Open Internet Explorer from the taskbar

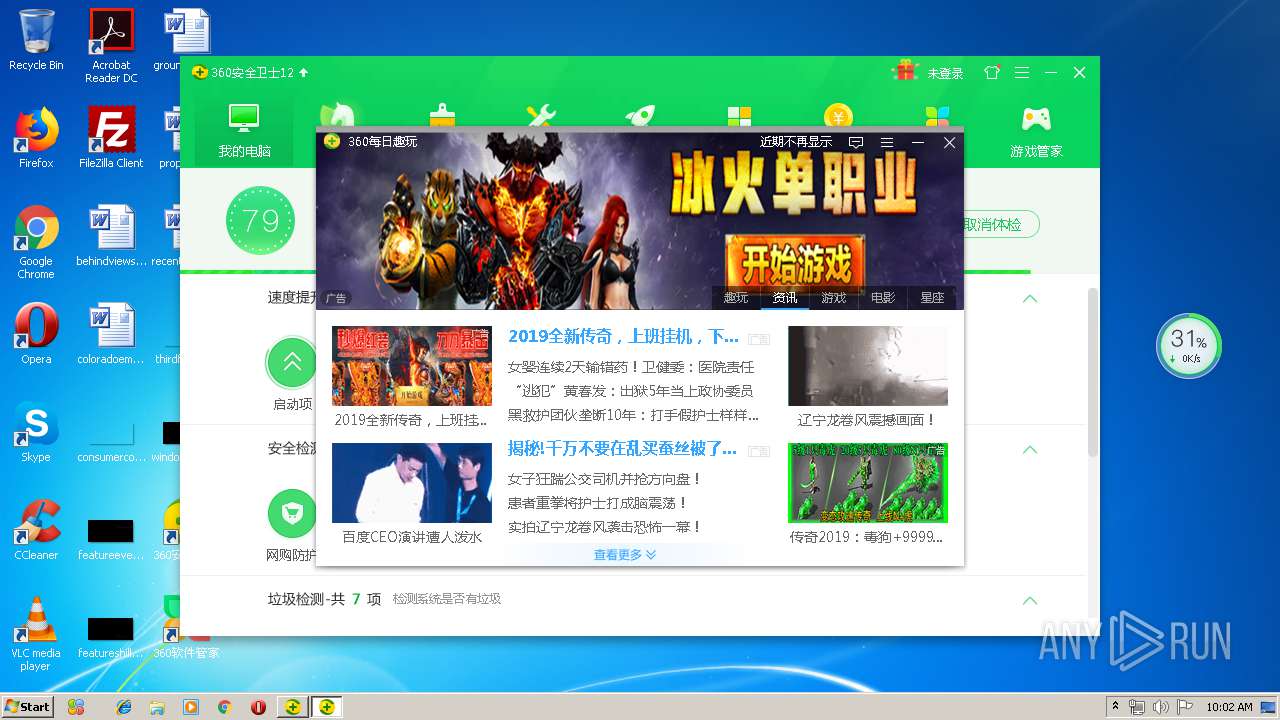pos(124,706)
